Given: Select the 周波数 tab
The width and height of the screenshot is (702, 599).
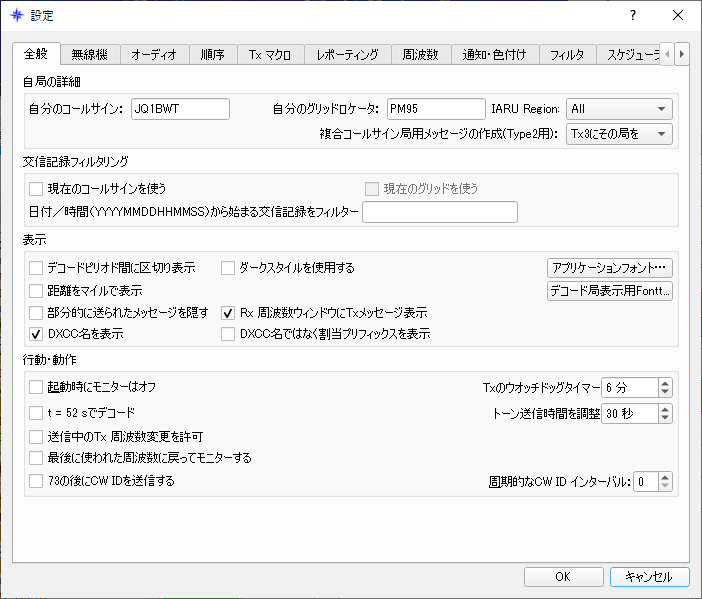Looking at the screenshot, I should (x=419, y=55).
